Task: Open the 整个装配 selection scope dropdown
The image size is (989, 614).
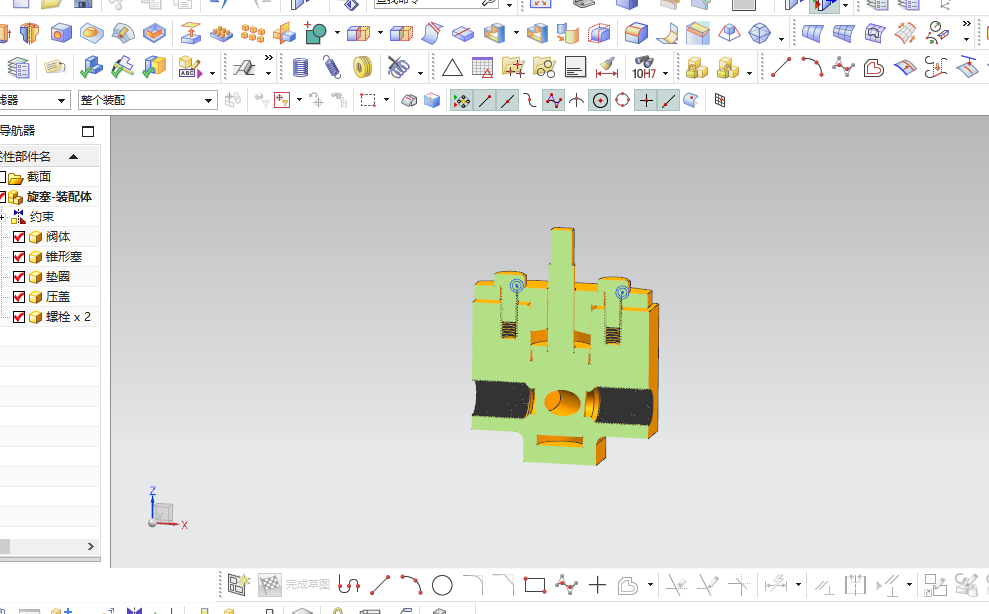Action: [148, 100]
